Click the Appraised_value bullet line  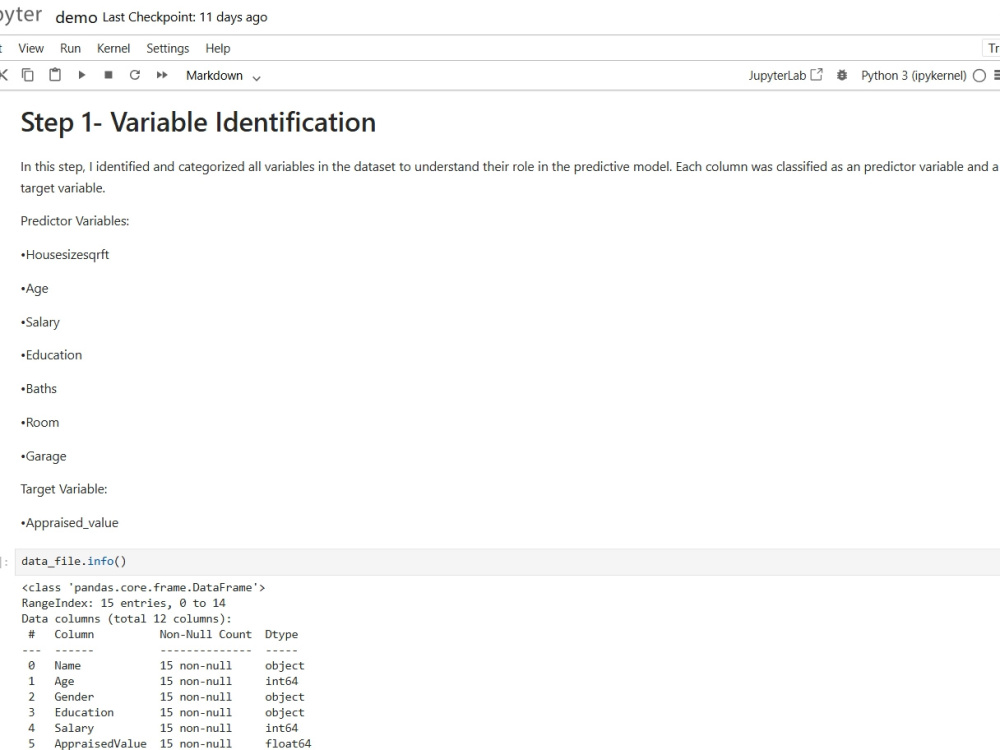tap(70, 523)
